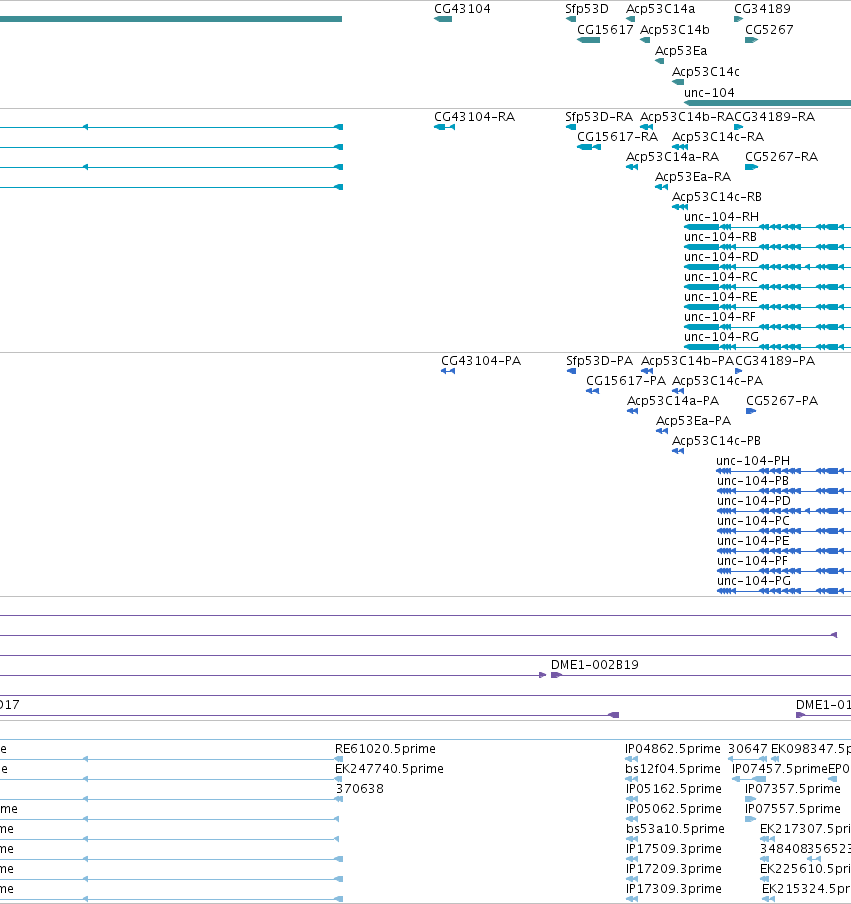
Task: Open the unc-104-PG protein label
Action: coord(754,581)
